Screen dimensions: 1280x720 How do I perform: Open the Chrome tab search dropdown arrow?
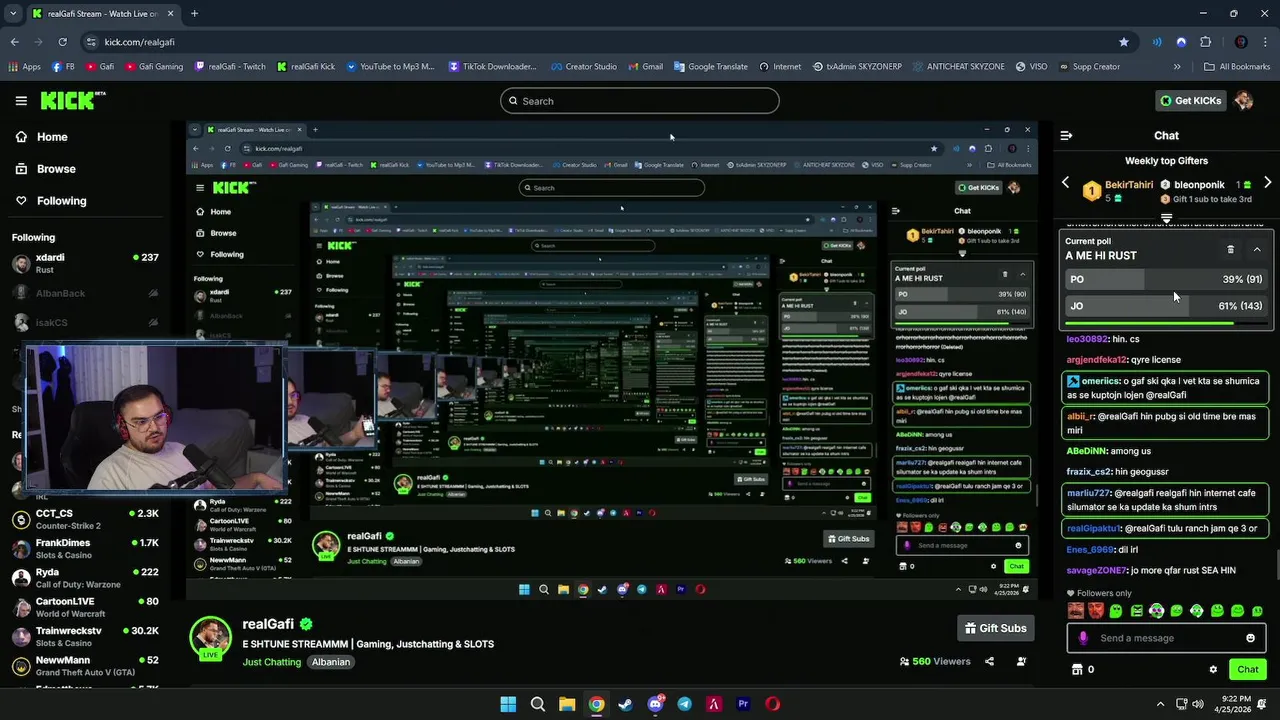tap(13, 13)
